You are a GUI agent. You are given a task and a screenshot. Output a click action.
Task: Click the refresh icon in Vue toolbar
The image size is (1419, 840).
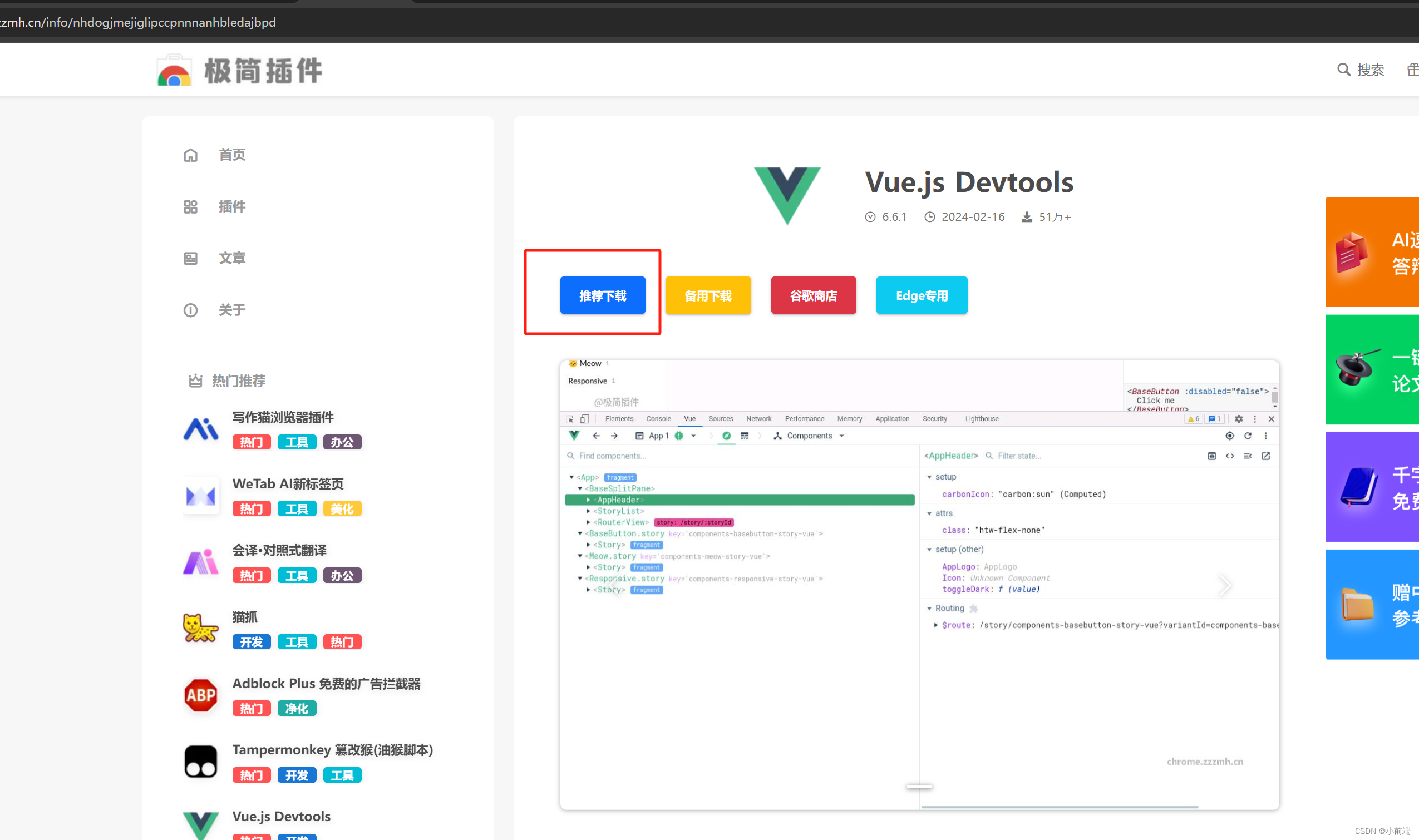tap(1248, 436)
